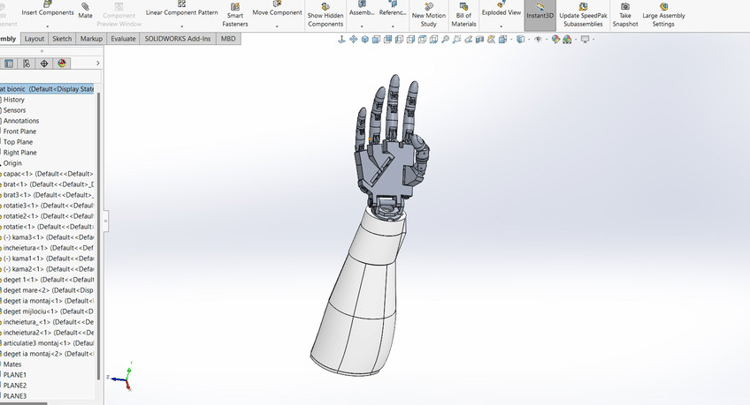This screenshot has width=750, height=405.
Task: Open DimXpertManager crosshair tab
Action: [x=44, y=63]
